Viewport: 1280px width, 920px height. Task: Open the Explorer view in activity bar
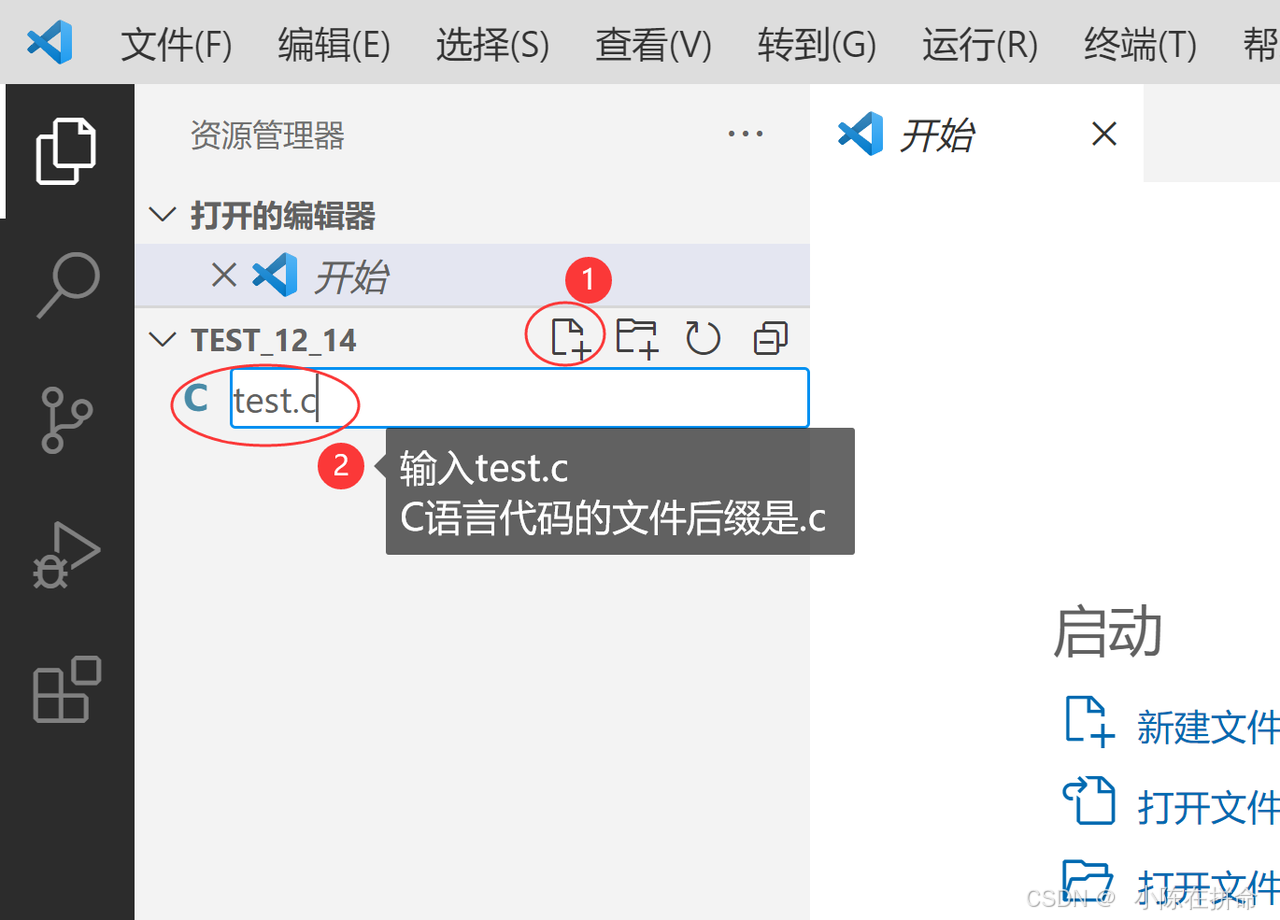coord(66,151)
